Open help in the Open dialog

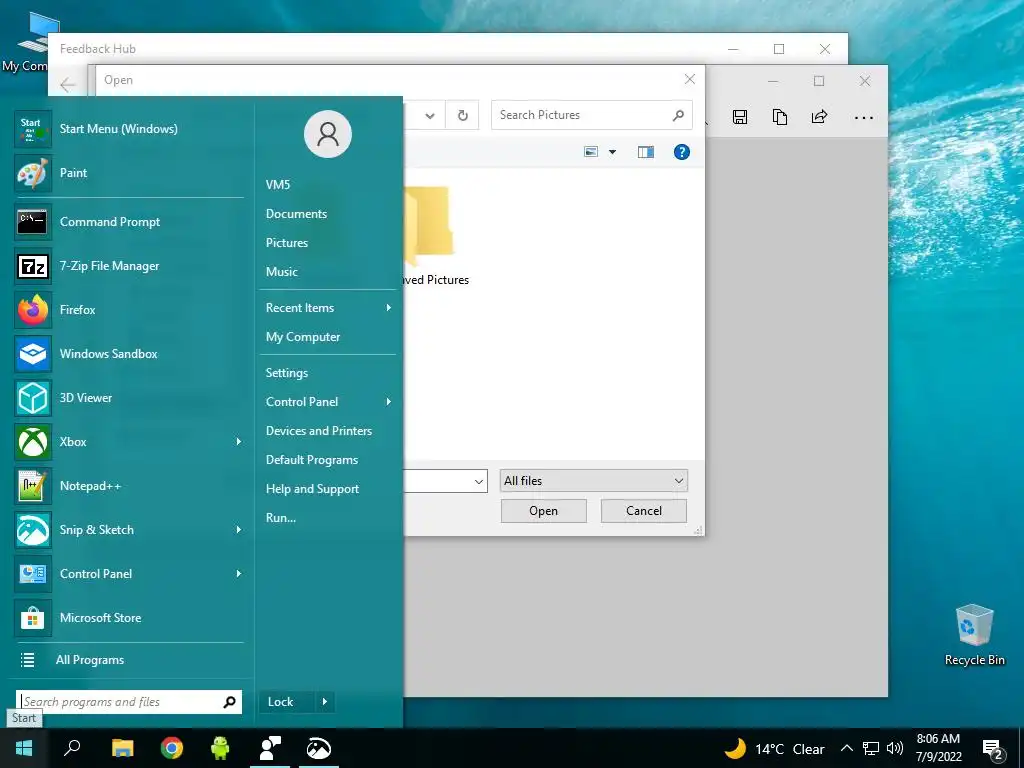click(681, 152)
